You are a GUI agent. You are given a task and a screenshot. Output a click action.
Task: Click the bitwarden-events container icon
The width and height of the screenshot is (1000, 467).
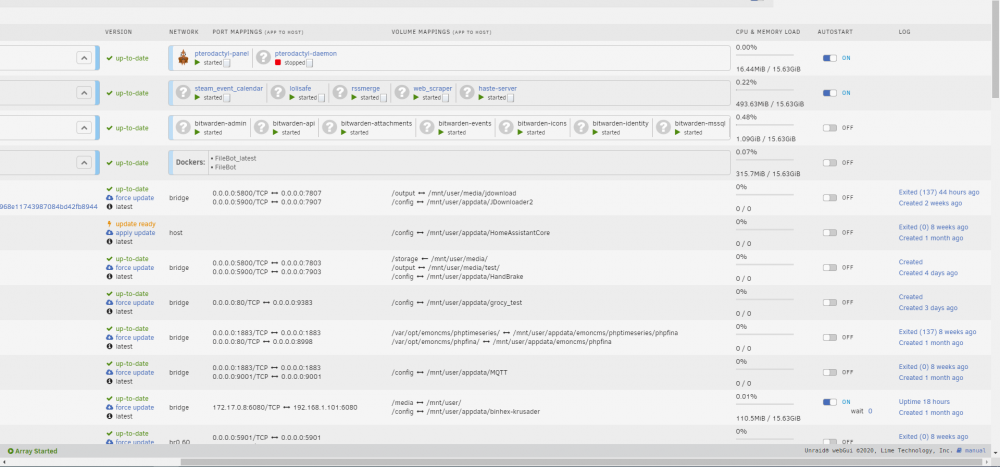pyautogui.click(x=428, y=128)
